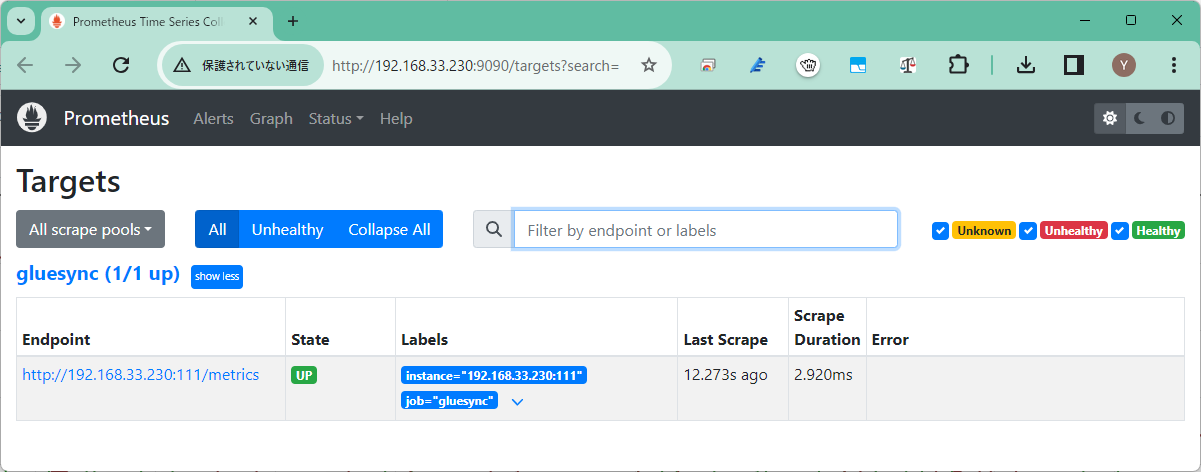Screen dimensions: 1201x472
Task: Select the auto contrast theme icon
Action: point(1168,118)
